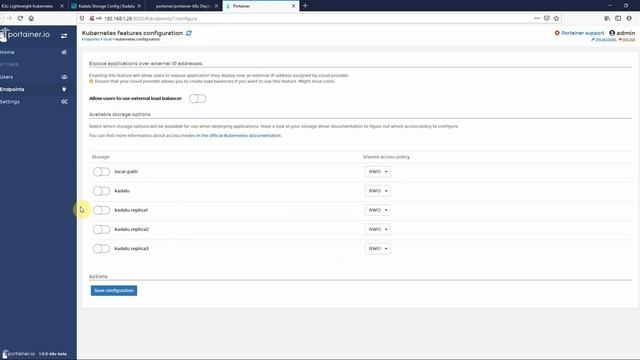Reload the page with browser refresh button
Image resolution: width=640 pixels, height=360 pixels.
click(x=20, y=18)
